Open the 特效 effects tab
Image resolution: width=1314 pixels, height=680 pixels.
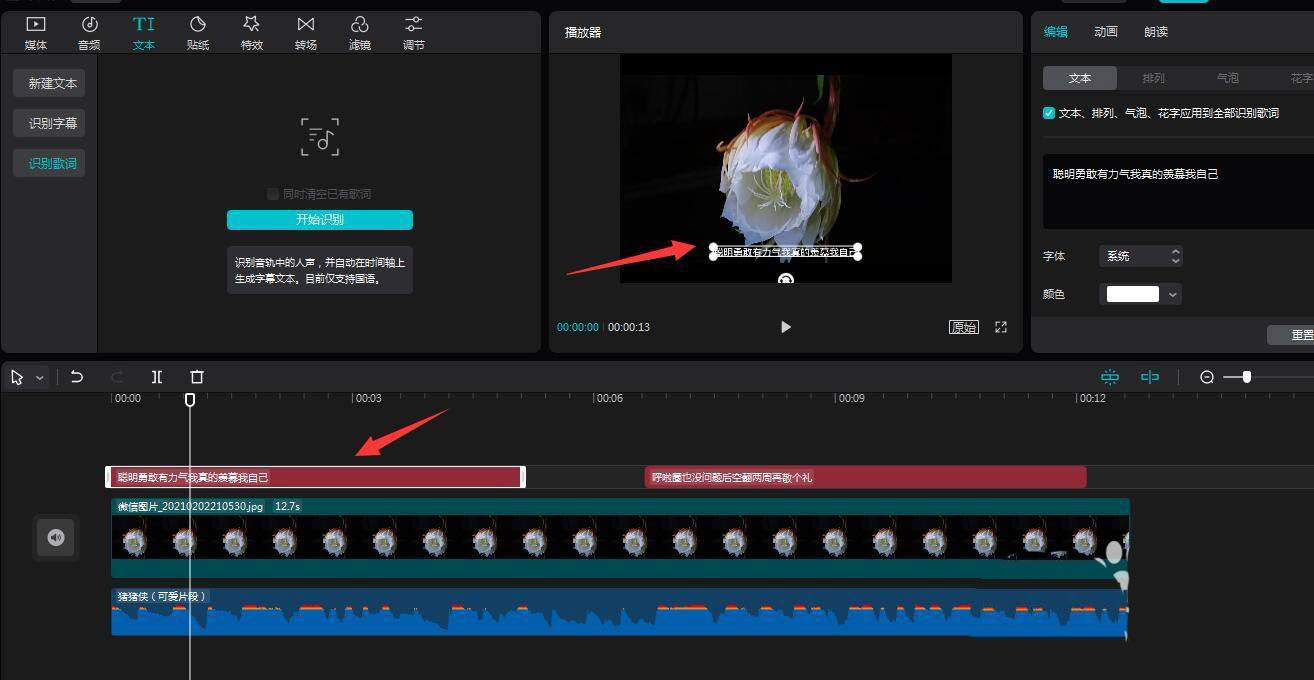252,33
